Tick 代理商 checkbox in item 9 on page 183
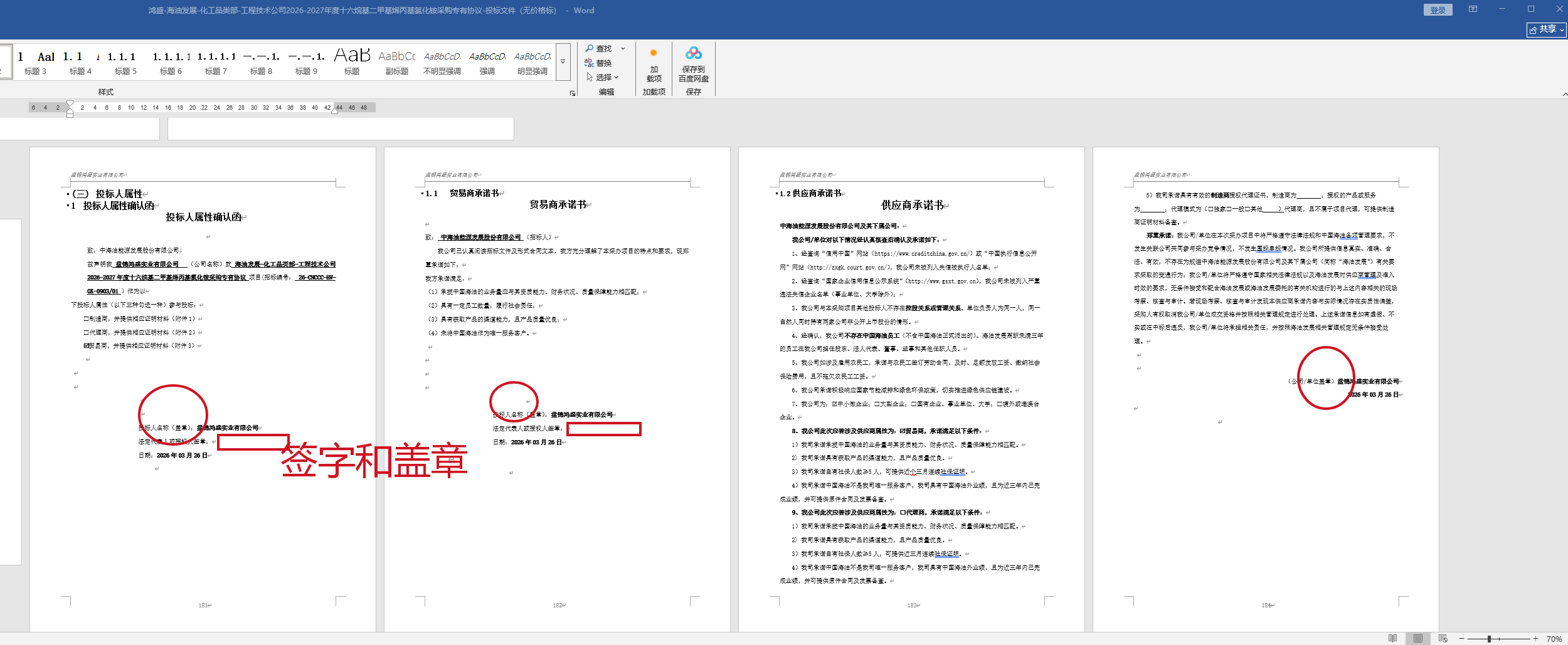The height and width of the screenshot is (645, 1568). click(x=902, y=513)
